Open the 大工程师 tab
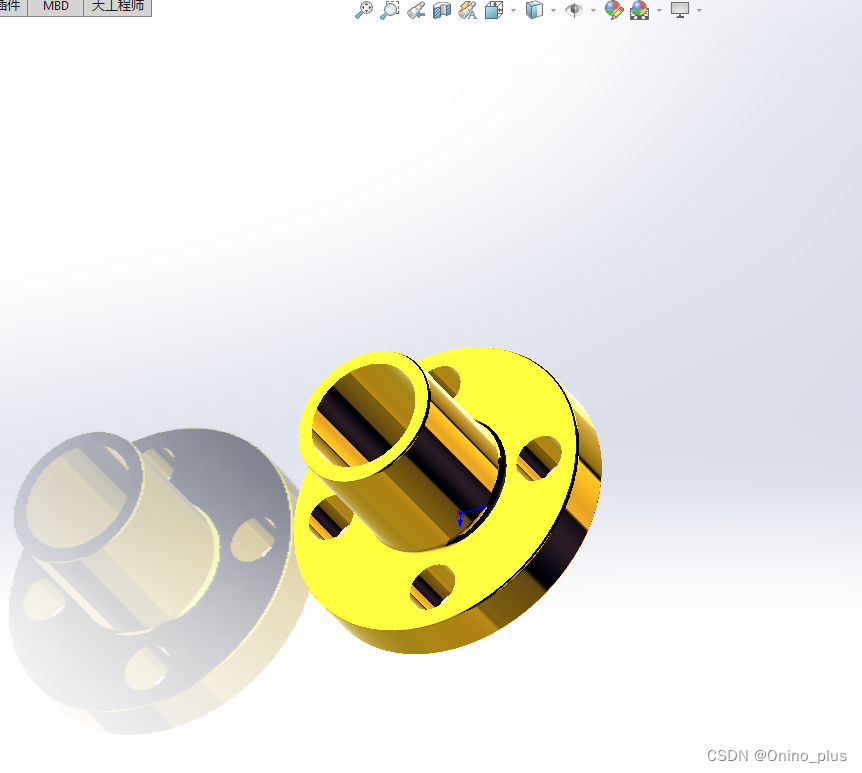The width and height of the screenshot is (862, 773). click(x=117, y=6)
